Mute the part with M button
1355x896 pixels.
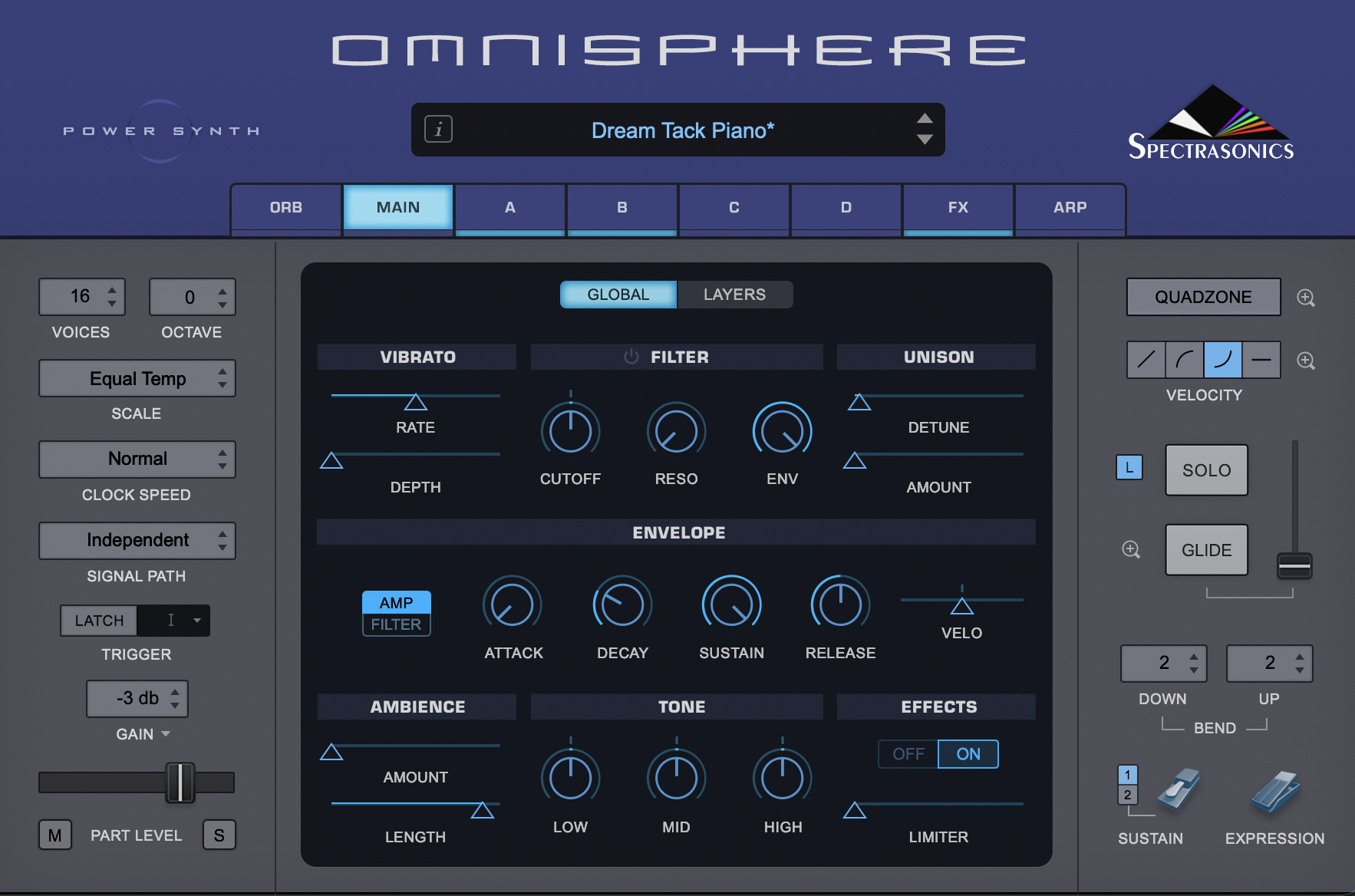[55, 835]
